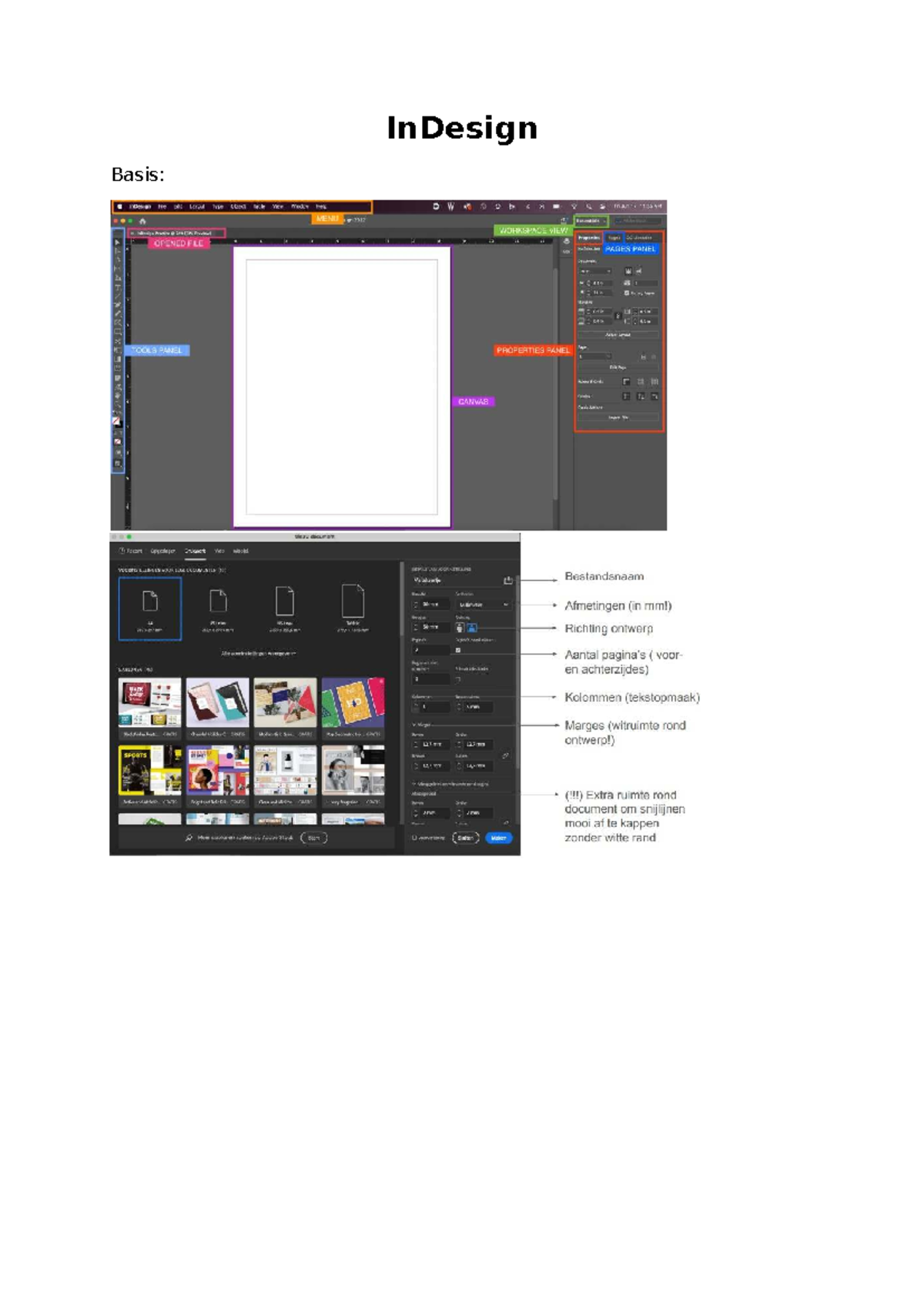Viewport: 924px width, 1306px height.
Task: Toggle primary text frame checkbox in dialog
Action: click(x=458, y=680)
